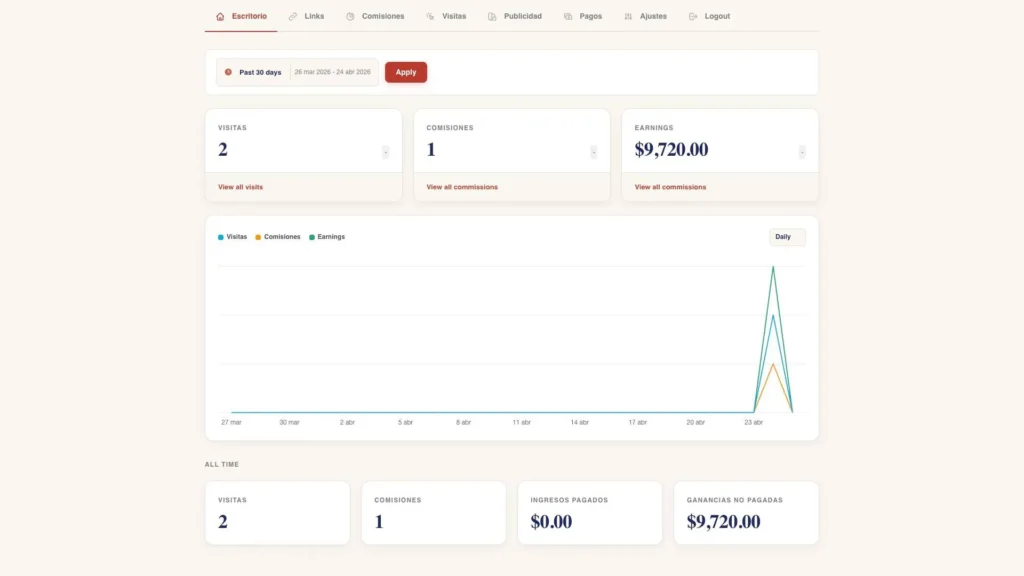
Task: Click the Comisiones icon in the navigation
Action: (350, 16)
